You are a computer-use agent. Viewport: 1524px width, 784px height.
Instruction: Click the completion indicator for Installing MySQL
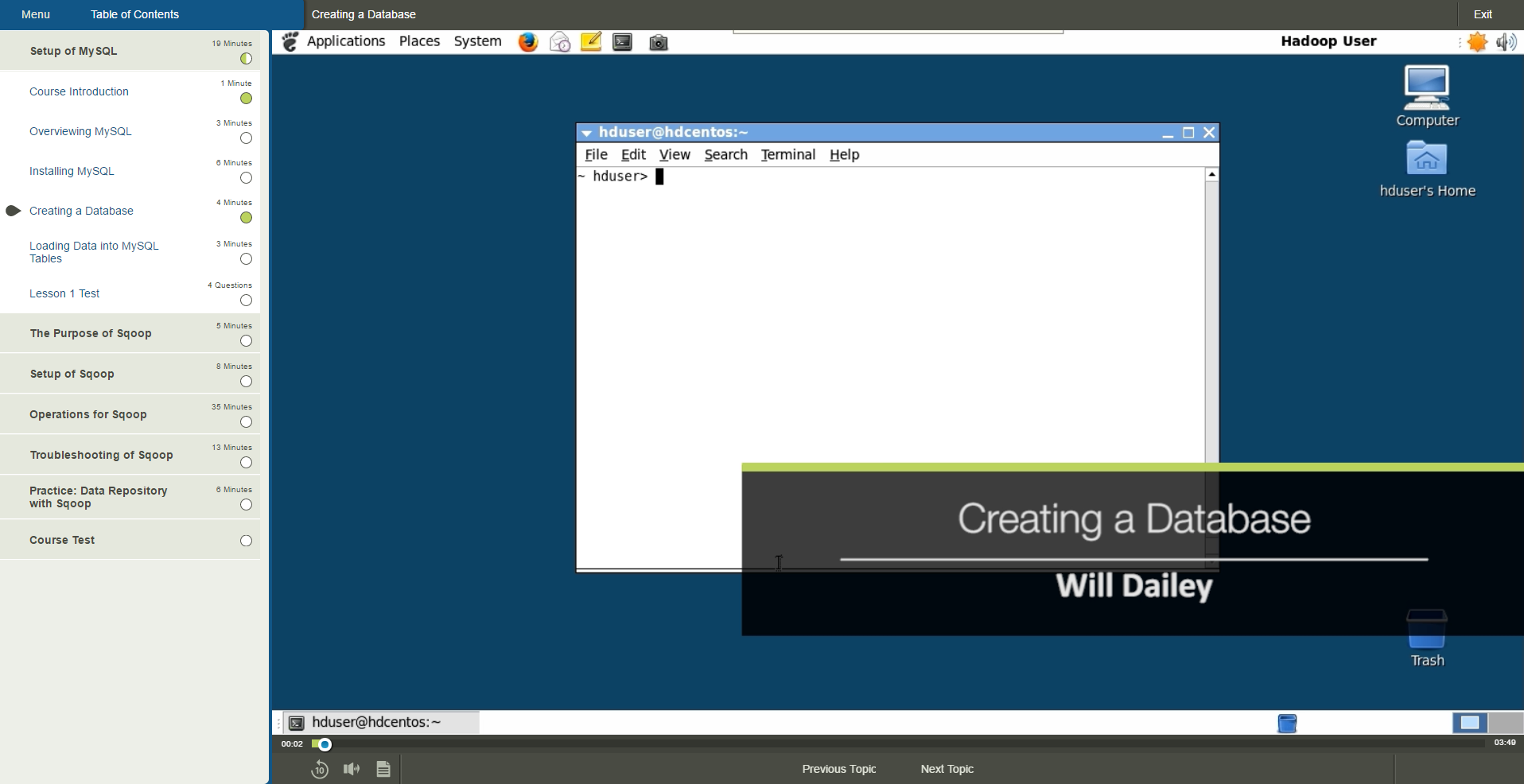click(246, 178)
